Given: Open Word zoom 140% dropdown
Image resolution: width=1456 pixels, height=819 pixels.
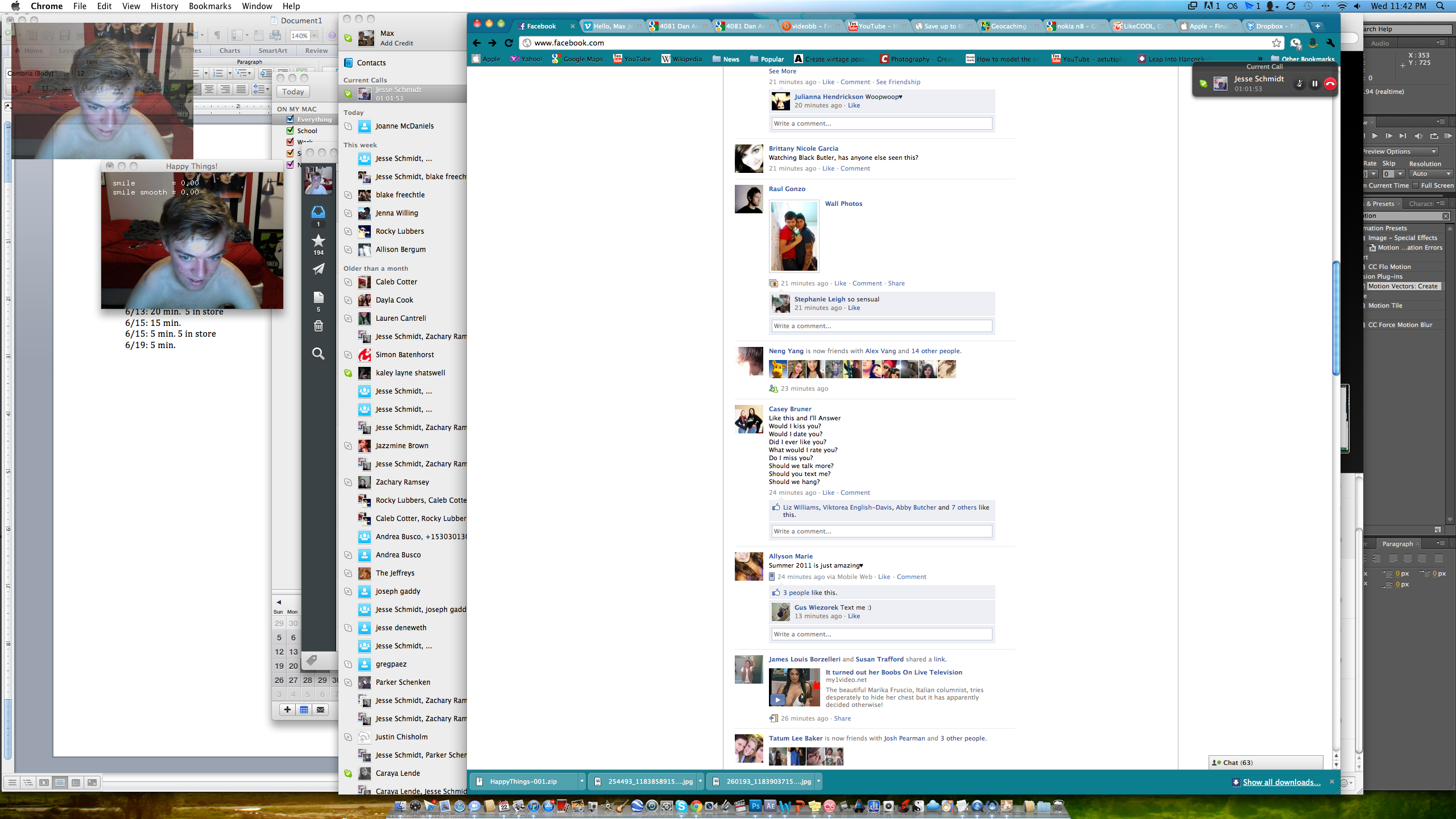Looking at the screenshot, I should pos(314,36).
